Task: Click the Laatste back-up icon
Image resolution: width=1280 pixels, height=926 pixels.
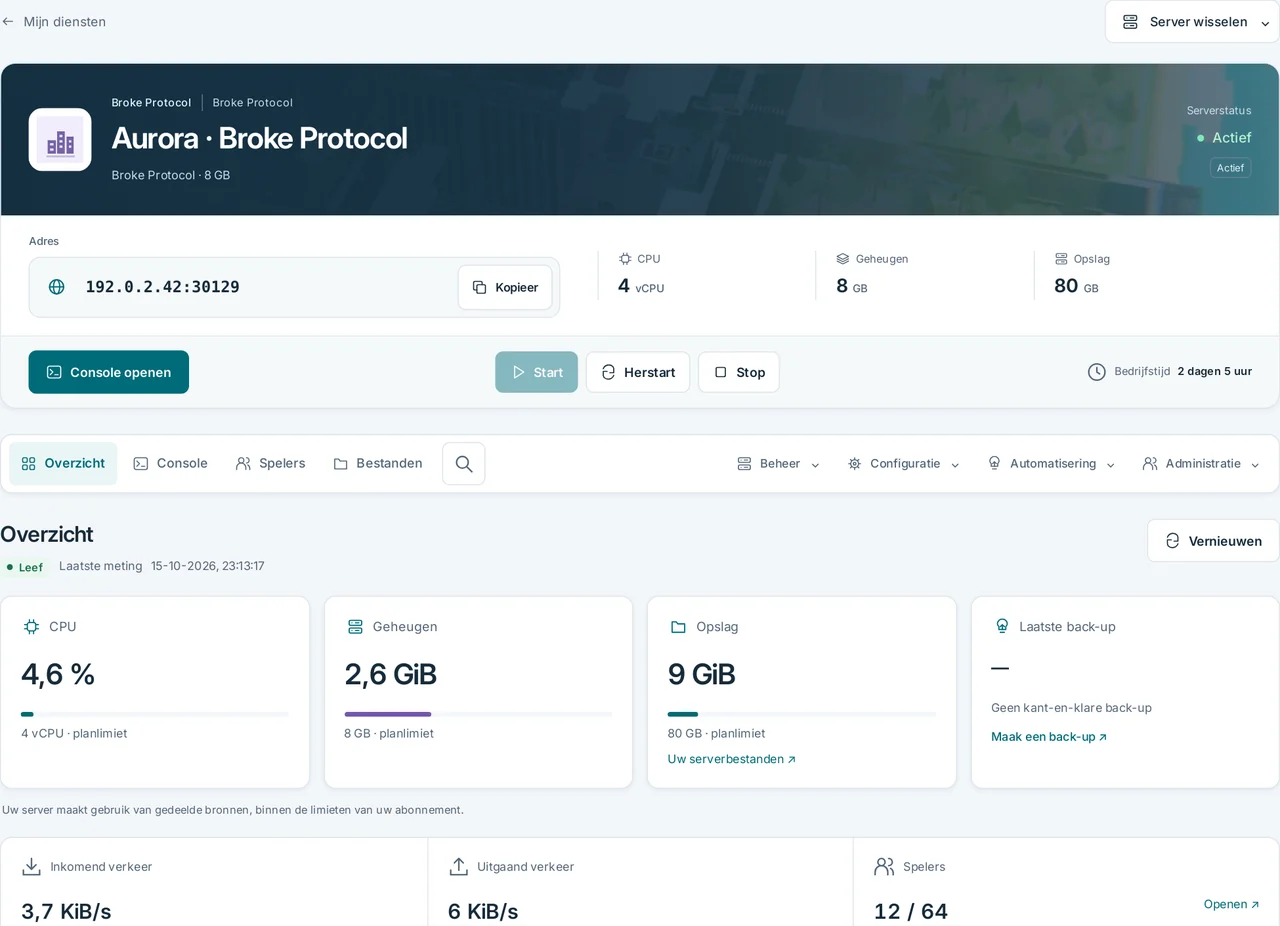Action: coord(1002,627)
